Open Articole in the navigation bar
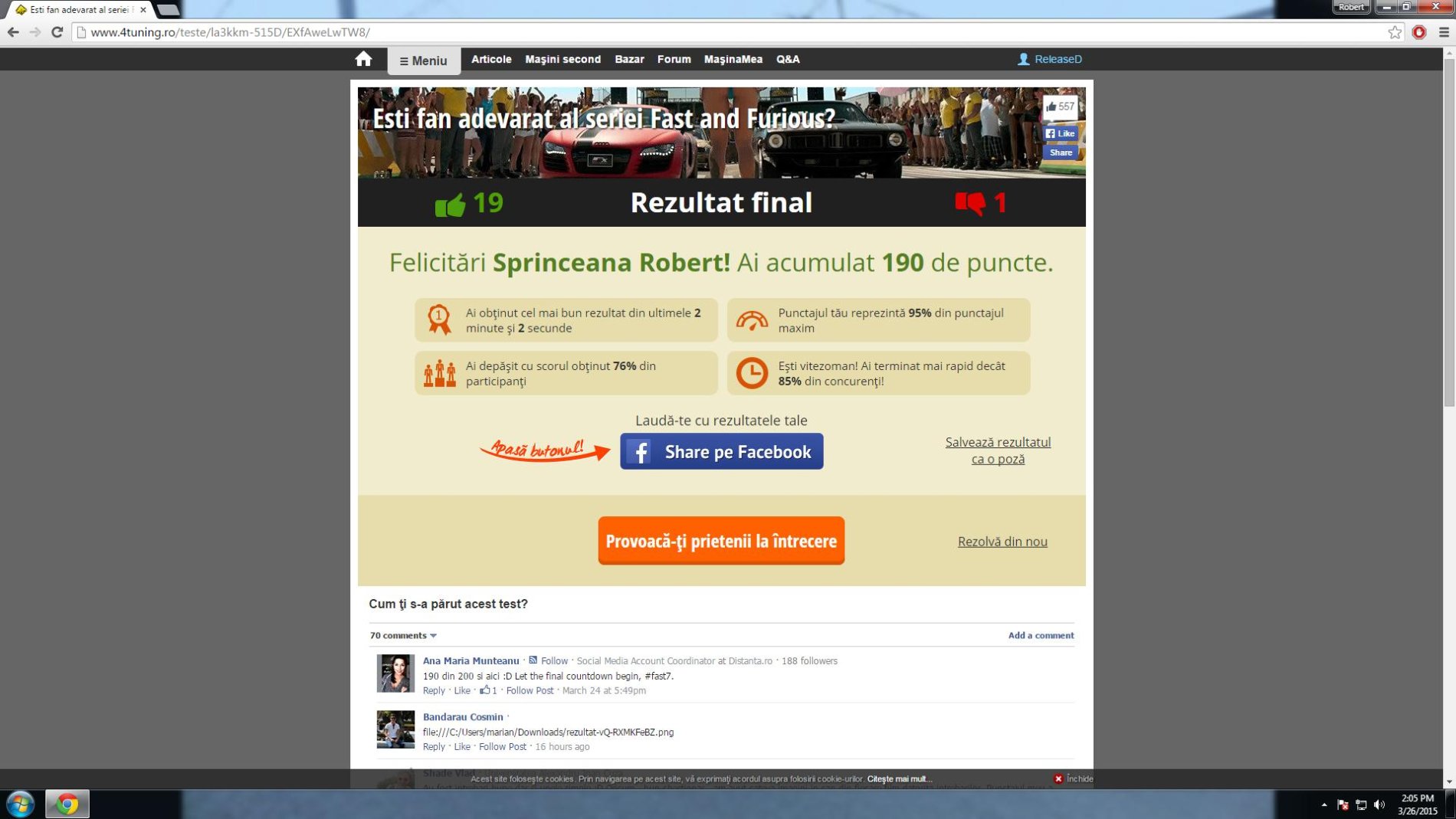The height and width of the screenshot is (819, 1456). [491, 59]
